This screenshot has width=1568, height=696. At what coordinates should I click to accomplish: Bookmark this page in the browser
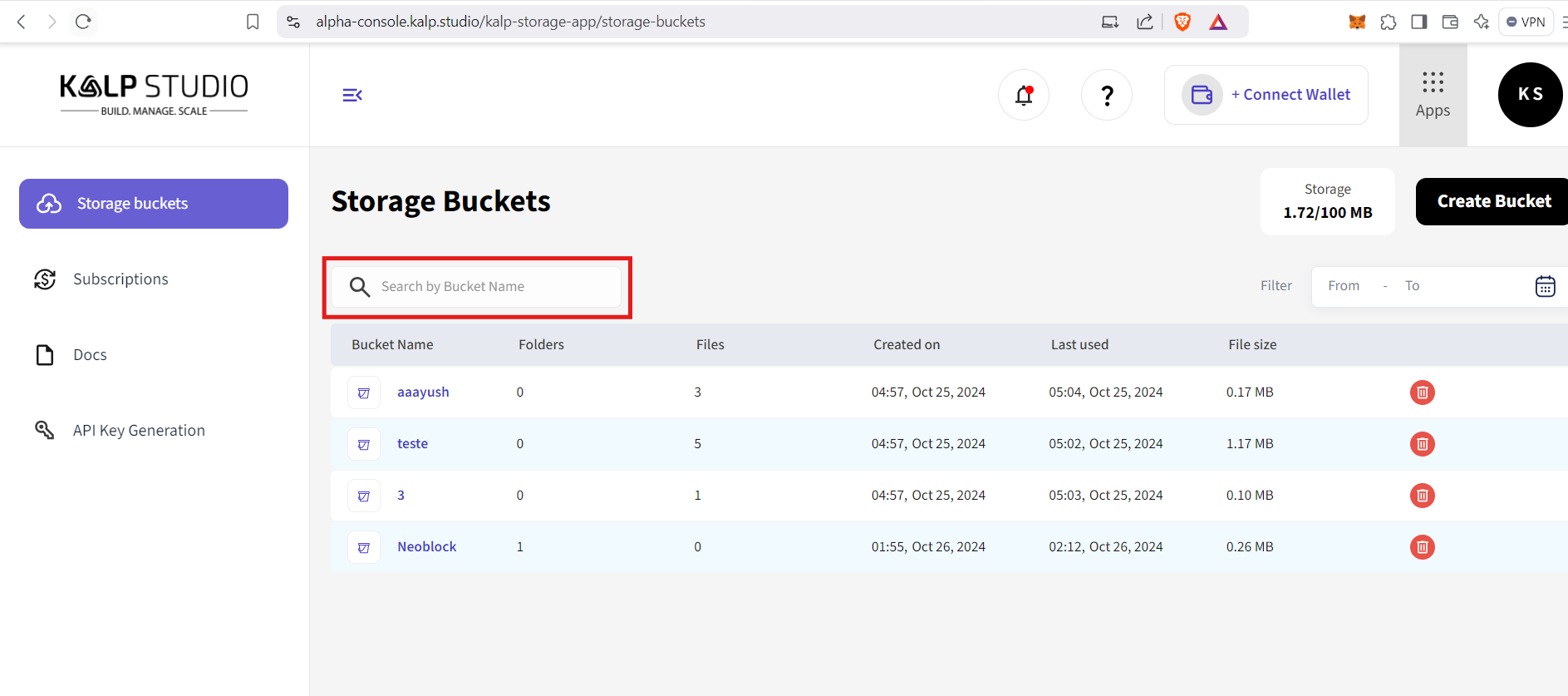pyautogui.click(x=253, y=22)
